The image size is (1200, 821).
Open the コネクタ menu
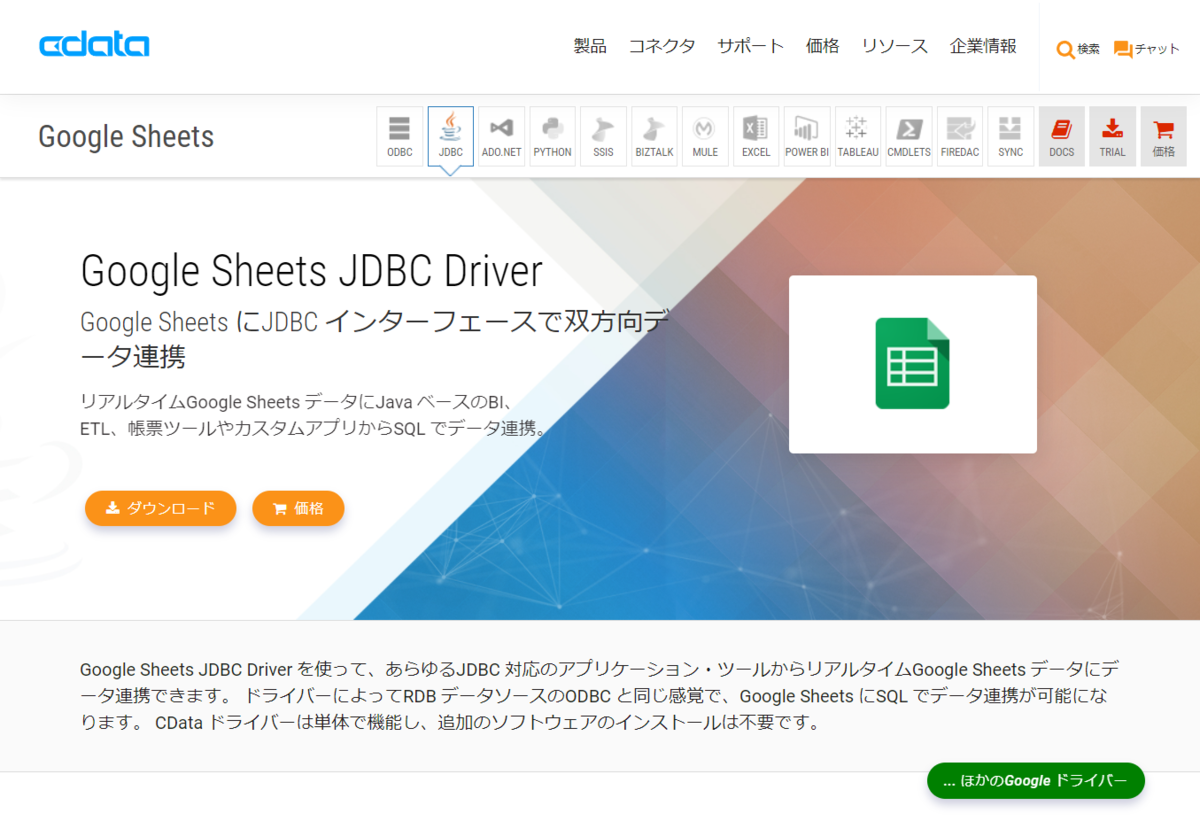click(x=662, y=46)
